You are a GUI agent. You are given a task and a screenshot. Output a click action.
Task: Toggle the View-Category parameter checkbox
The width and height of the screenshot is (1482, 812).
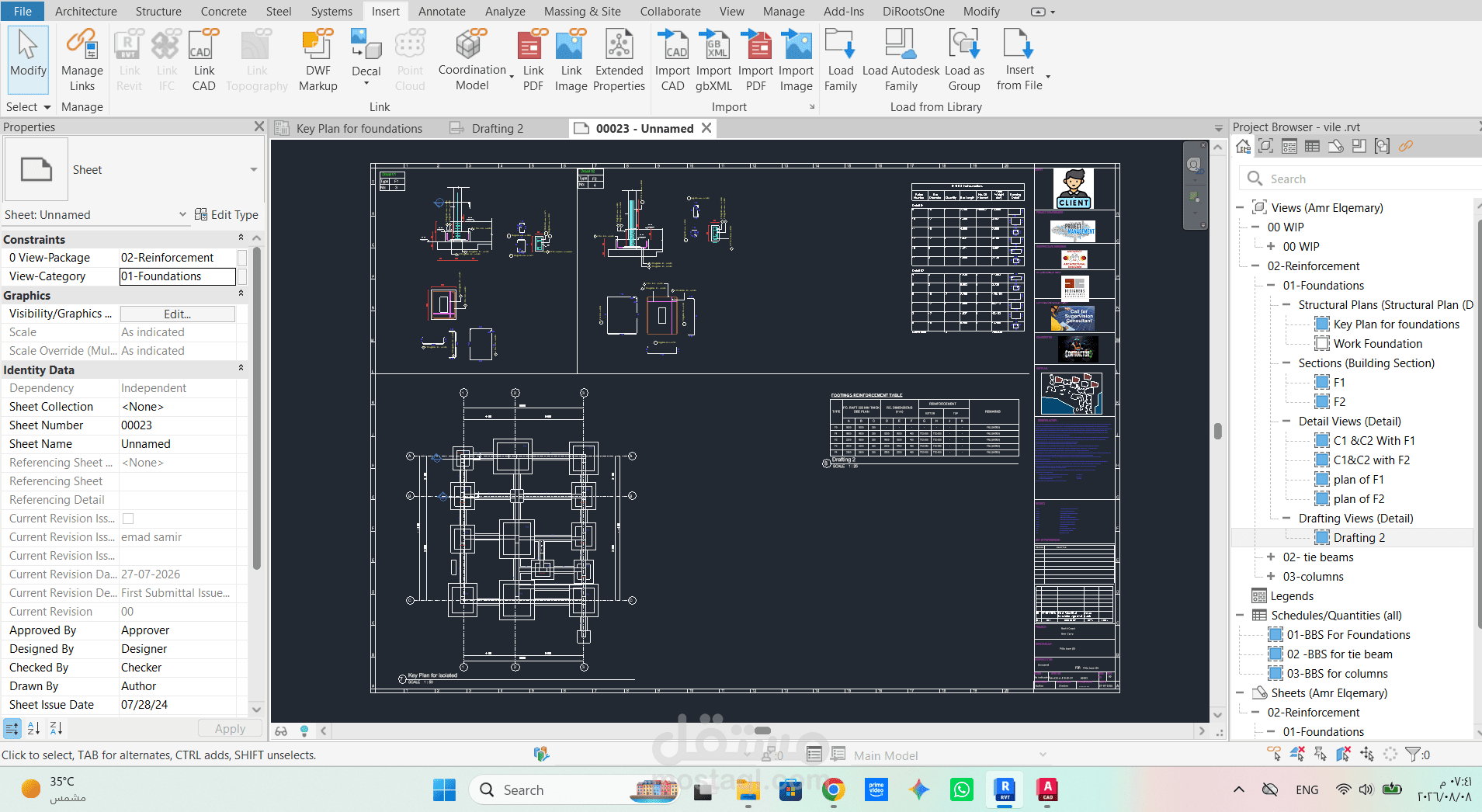(x=242, y=276)
